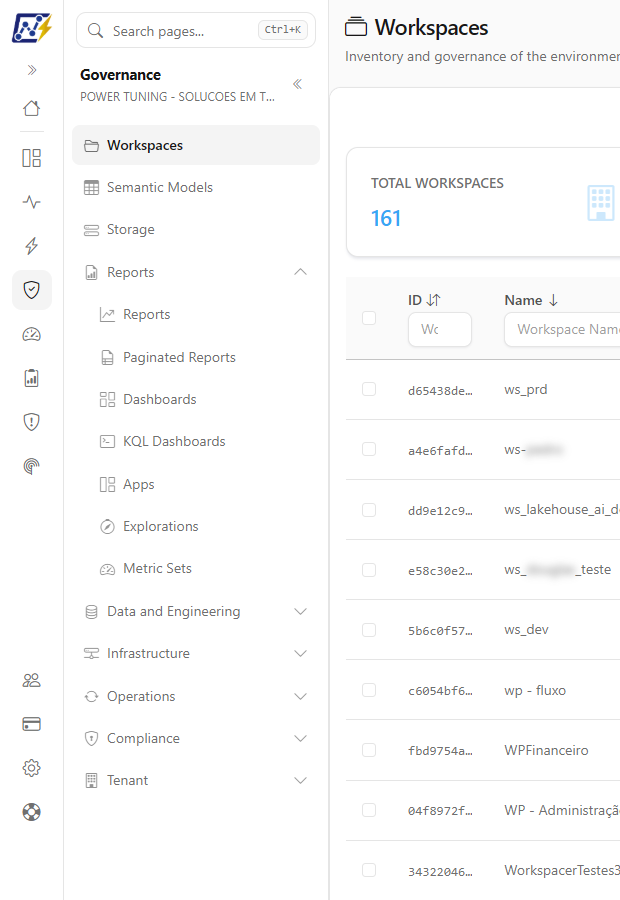Open settings via the gear icon
Viewport: 620px width, 900px height.
[32, 768]
